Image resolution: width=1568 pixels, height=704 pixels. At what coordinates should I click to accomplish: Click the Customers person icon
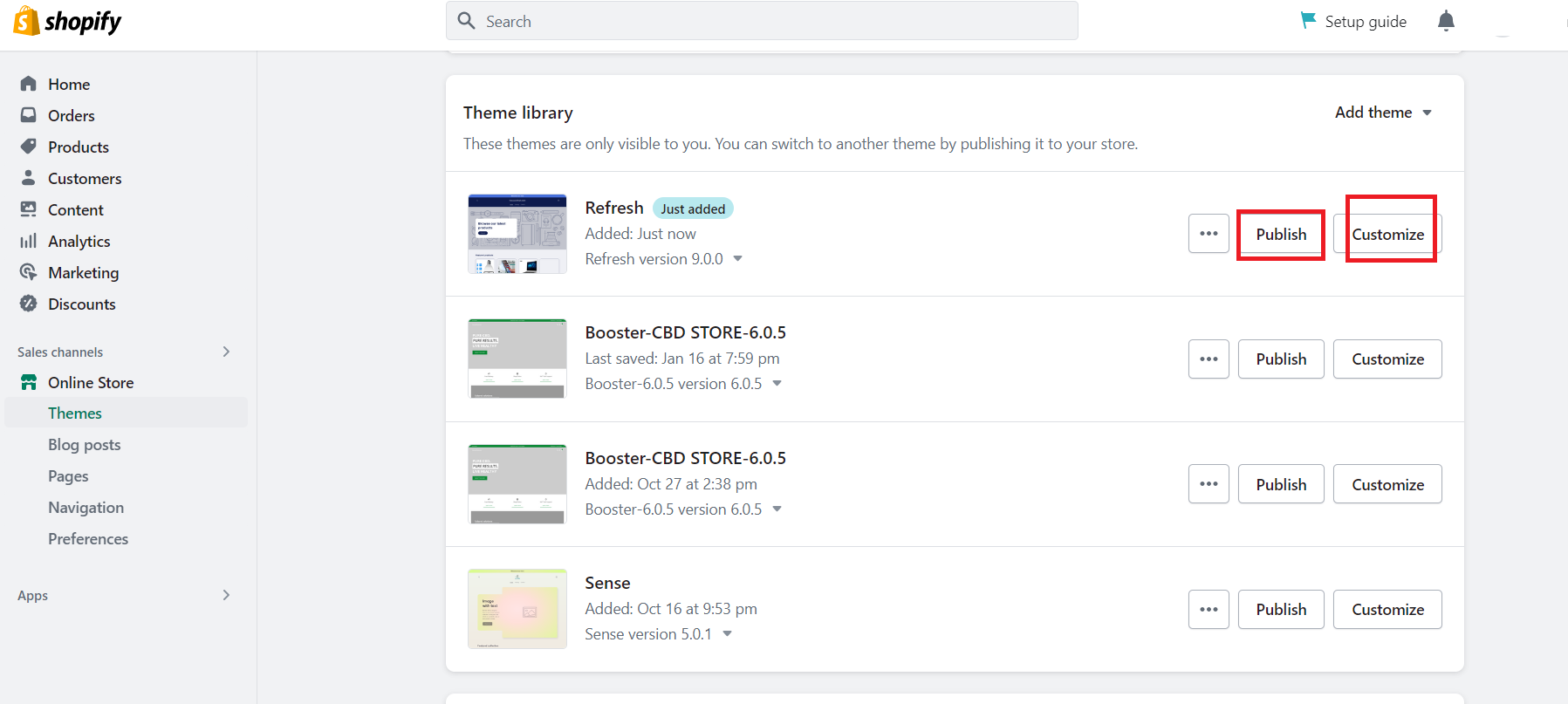pos(29,178)
